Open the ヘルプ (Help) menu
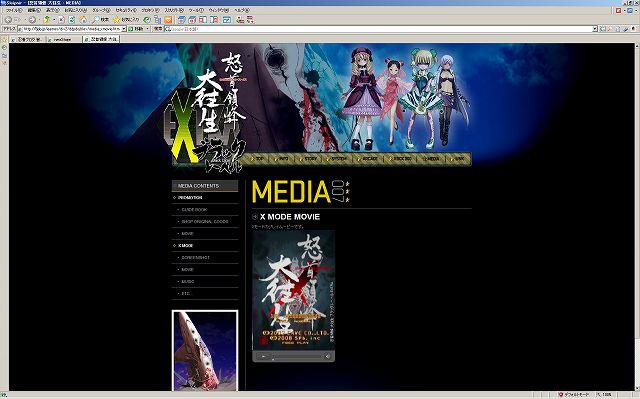The image size is (640, 399). 242,10
